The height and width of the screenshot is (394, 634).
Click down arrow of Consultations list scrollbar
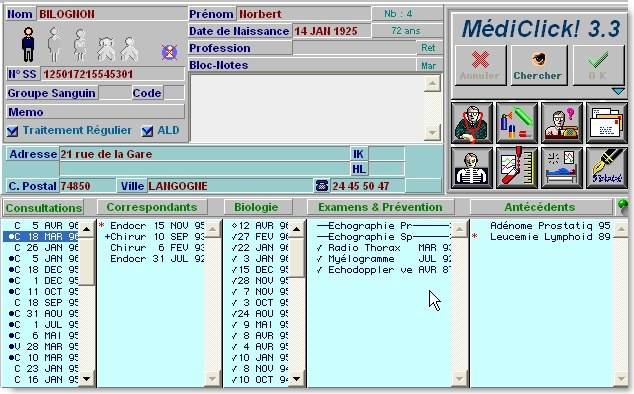tap(87, 379)
